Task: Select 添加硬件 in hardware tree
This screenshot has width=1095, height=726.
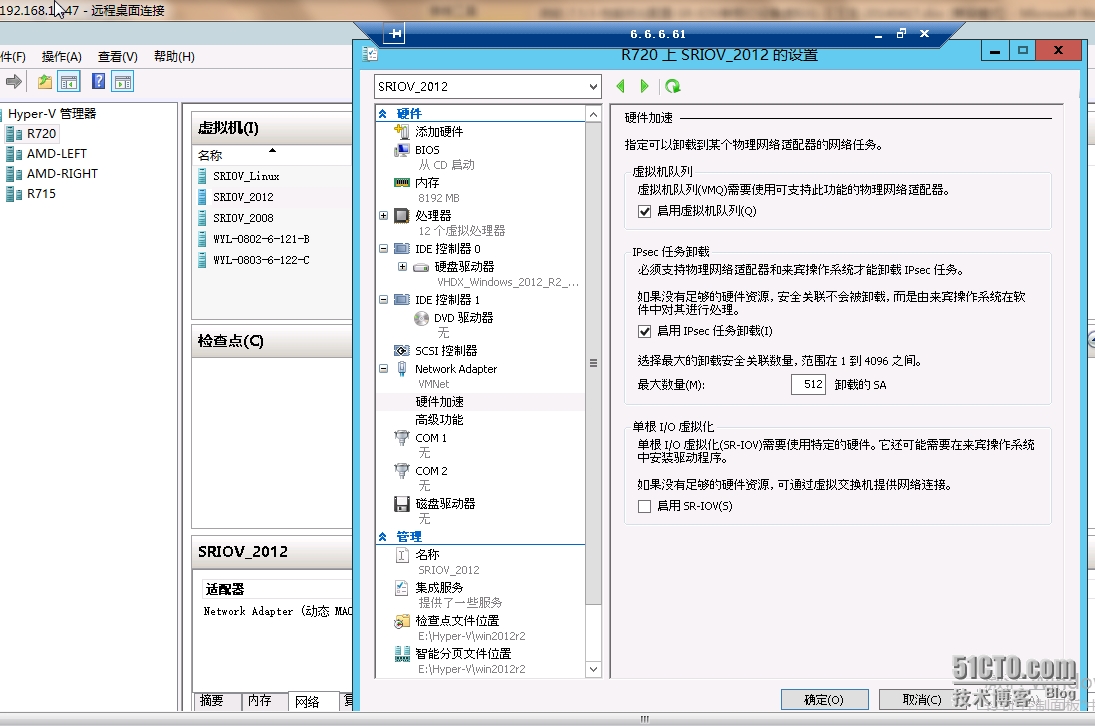Action: coord(439,131)
